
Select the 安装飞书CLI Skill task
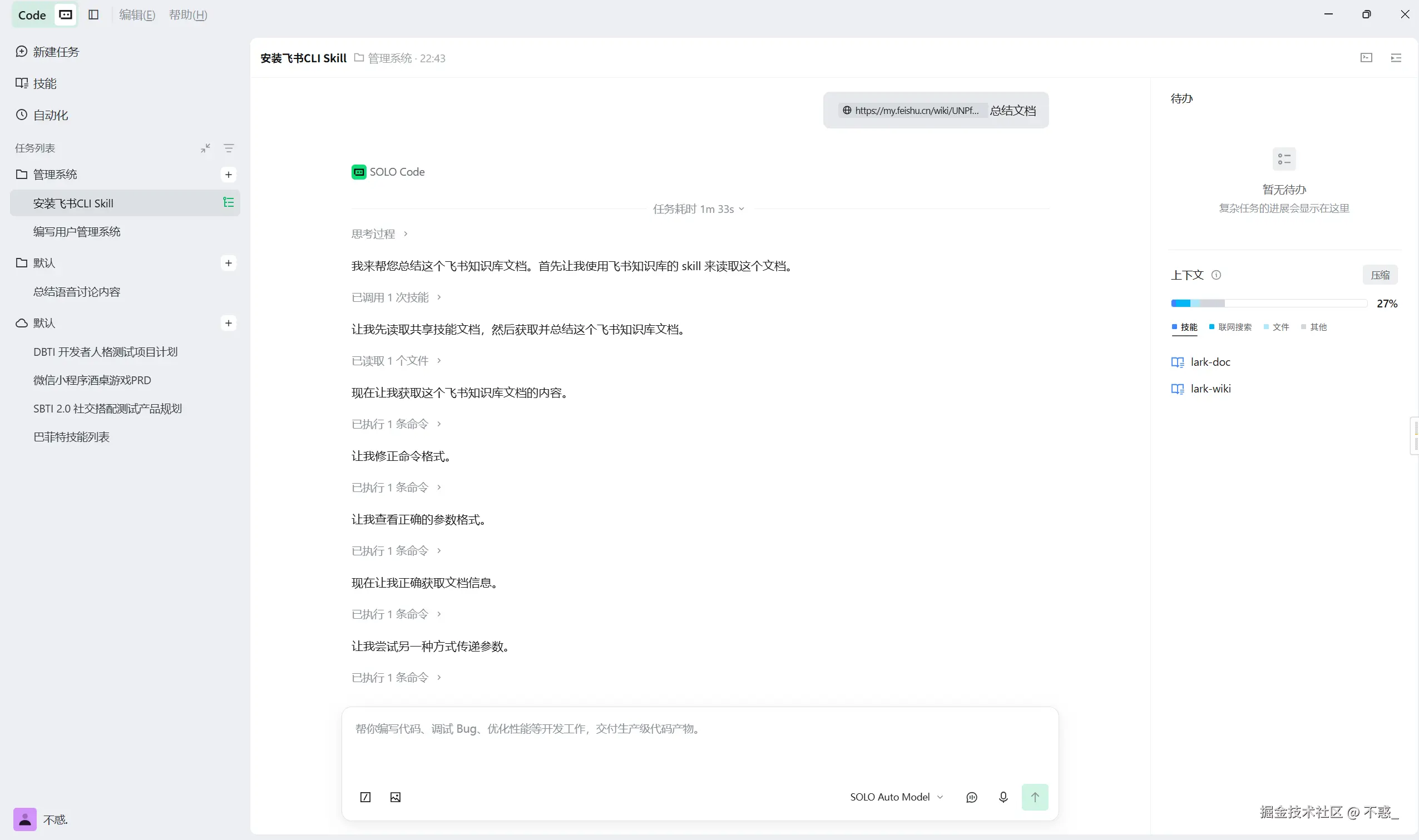tap(125, 203)
